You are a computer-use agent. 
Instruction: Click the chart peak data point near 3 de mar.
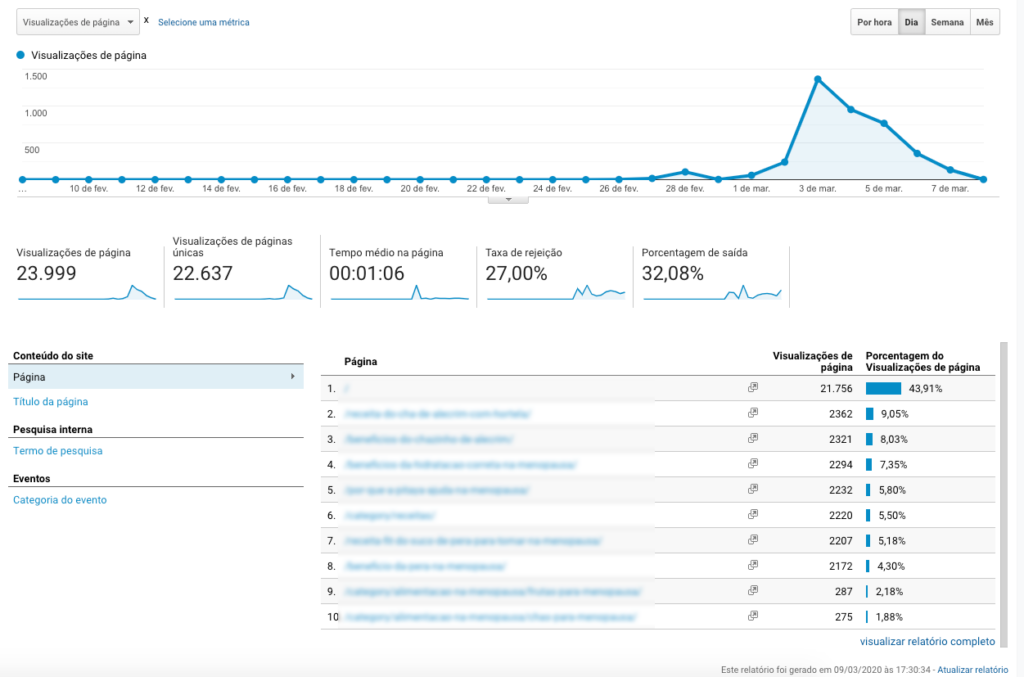click(818, 79)
